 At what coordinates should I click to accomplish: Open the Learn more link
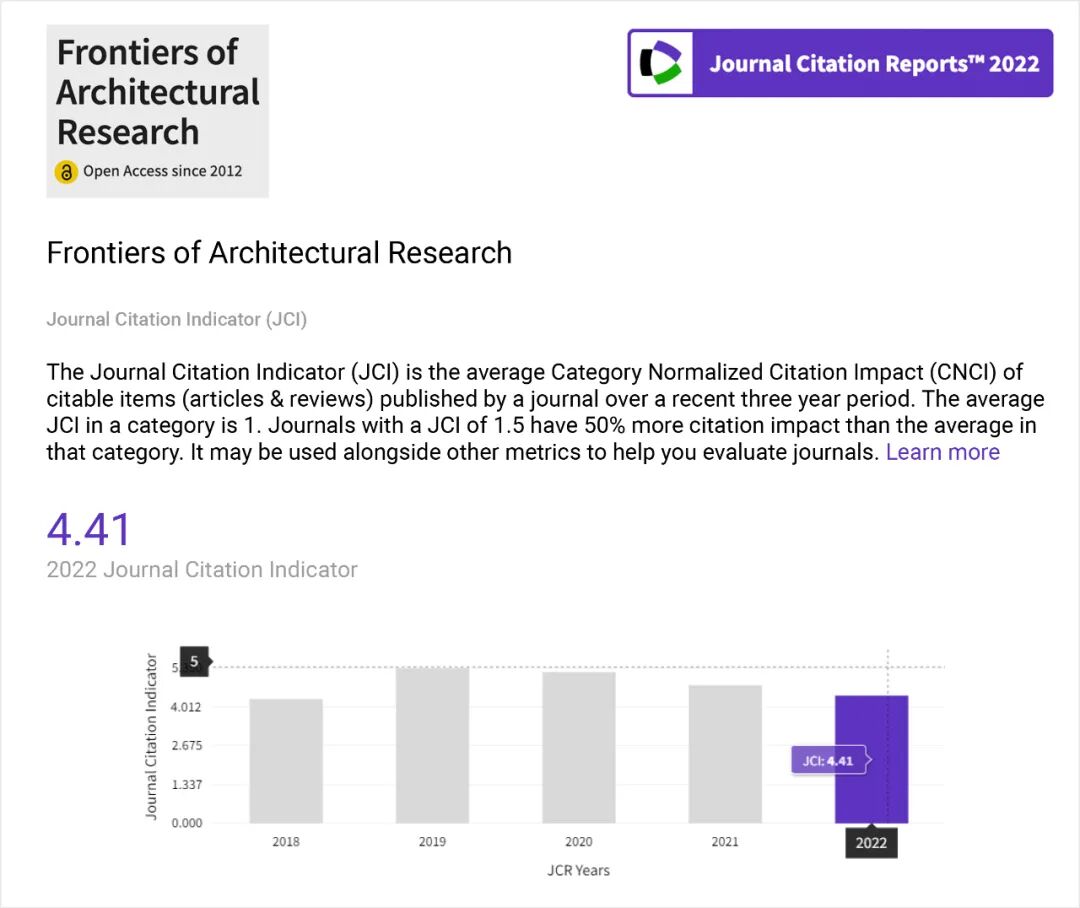click(x=942, y=452)
